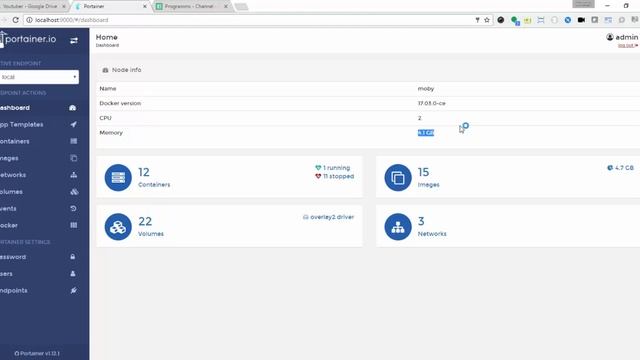Open Docker in the sidebar

[44, 225]
